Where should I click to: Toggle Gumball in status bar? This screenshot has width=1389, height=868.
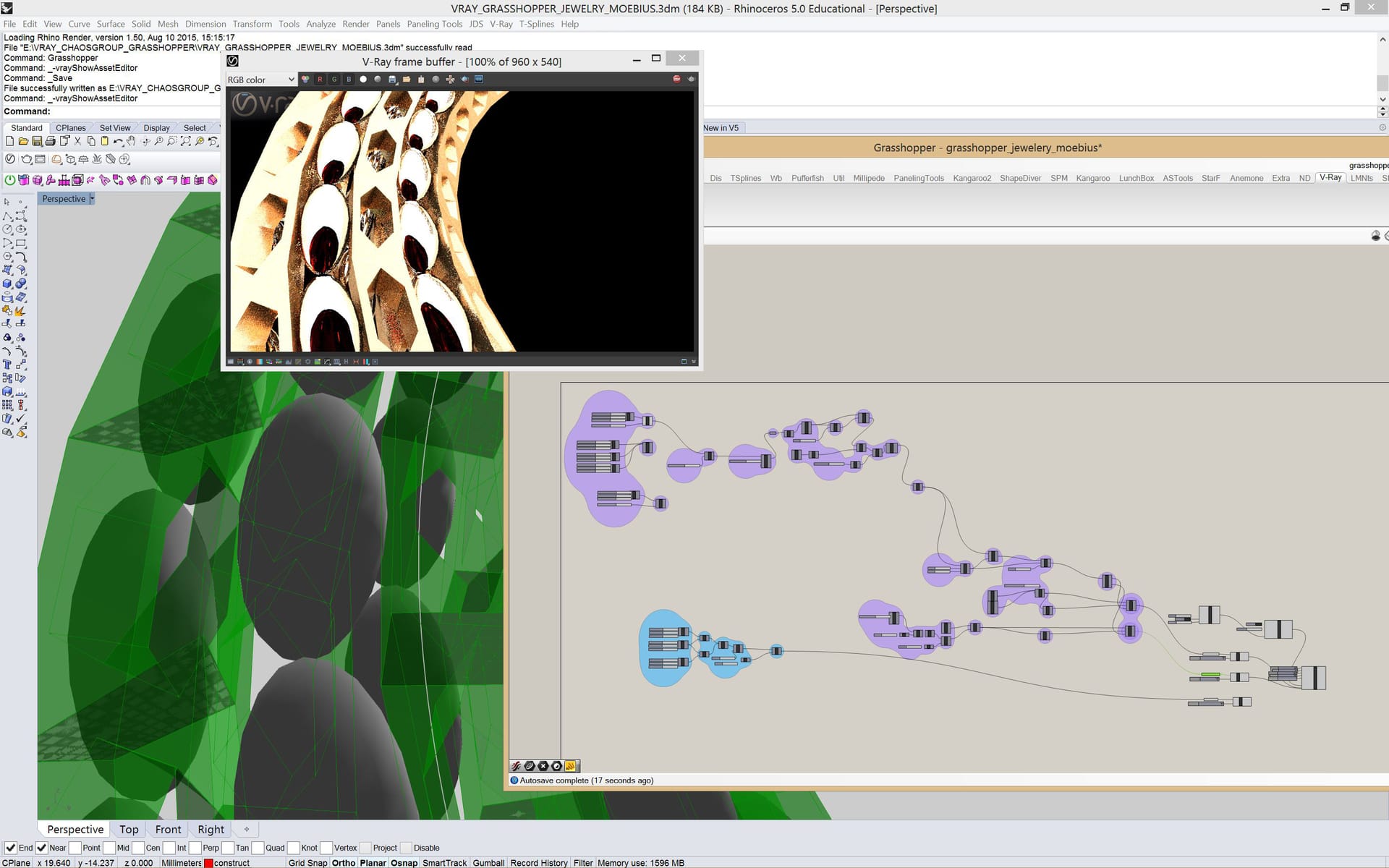pyautogui.click(x=488, y=863)
